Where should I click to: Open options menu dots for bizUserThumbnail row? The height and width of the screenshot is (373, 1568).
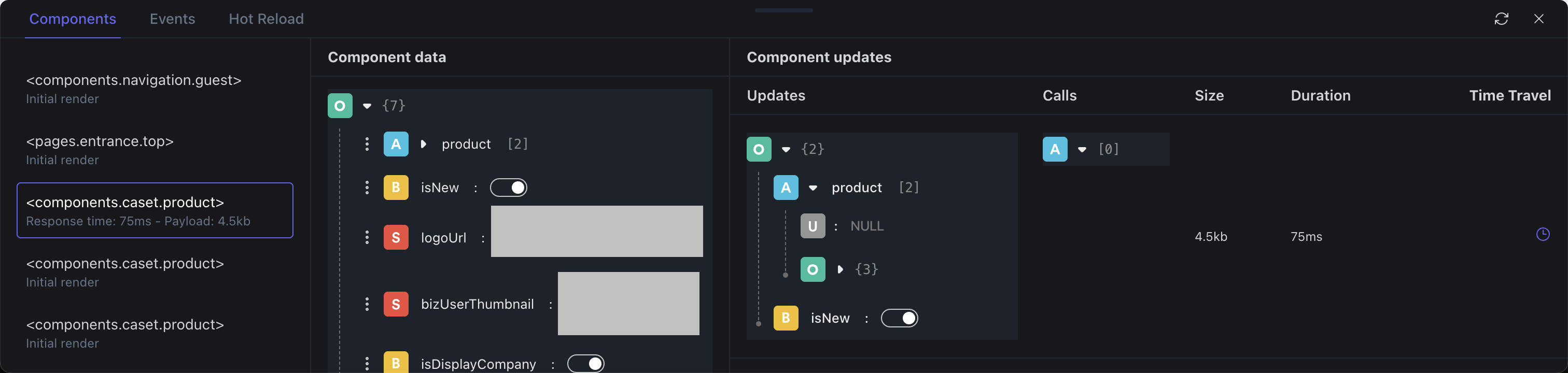coord(367,304)
